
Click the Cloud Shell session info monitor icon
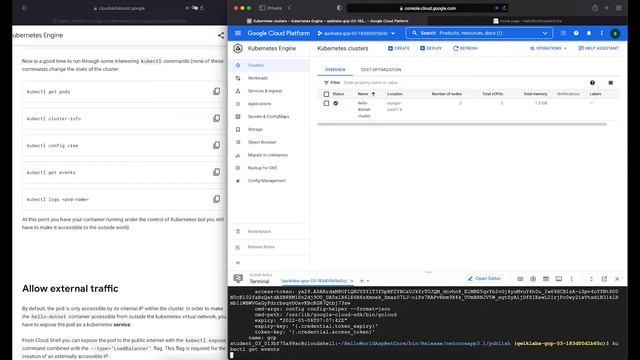tap(559, 279)
